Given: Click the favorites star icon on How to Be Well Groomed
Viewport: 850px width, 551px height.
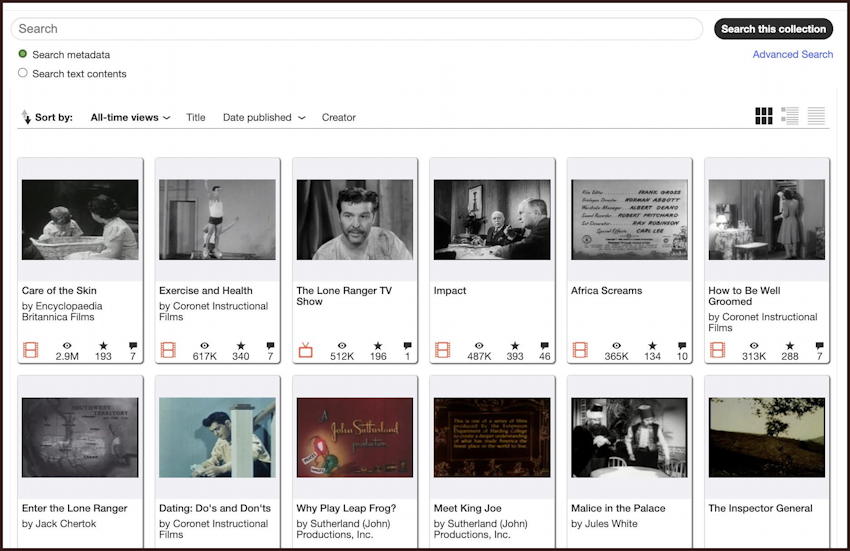Looking at the screenshot, I should coord(790,345).
